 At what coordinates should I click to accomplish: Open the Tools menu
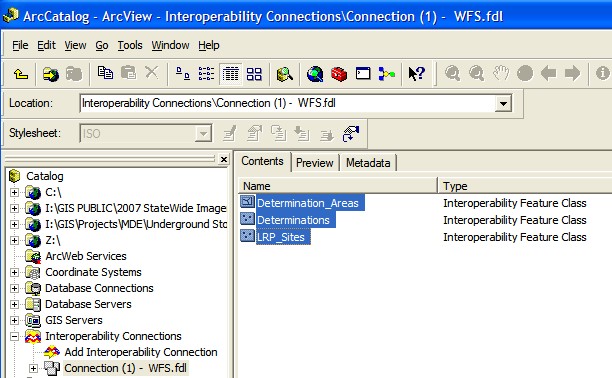click(x=130, y=45)
